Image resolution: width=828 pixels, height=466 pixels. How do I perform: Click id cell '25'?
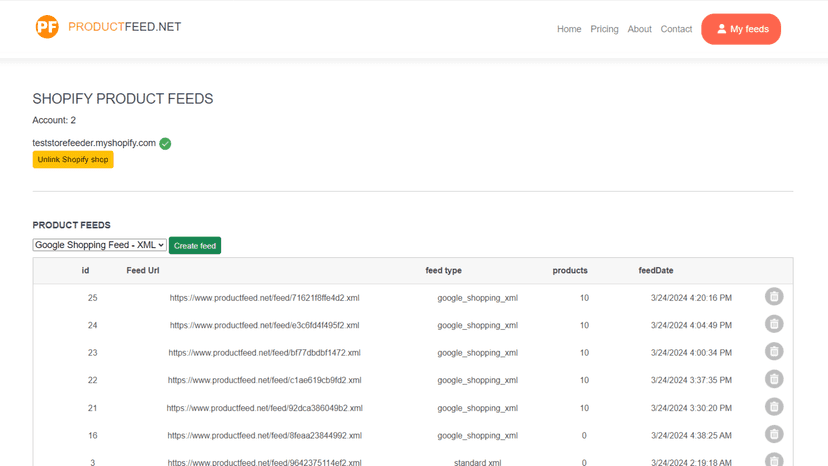click(x=92, y=298)
